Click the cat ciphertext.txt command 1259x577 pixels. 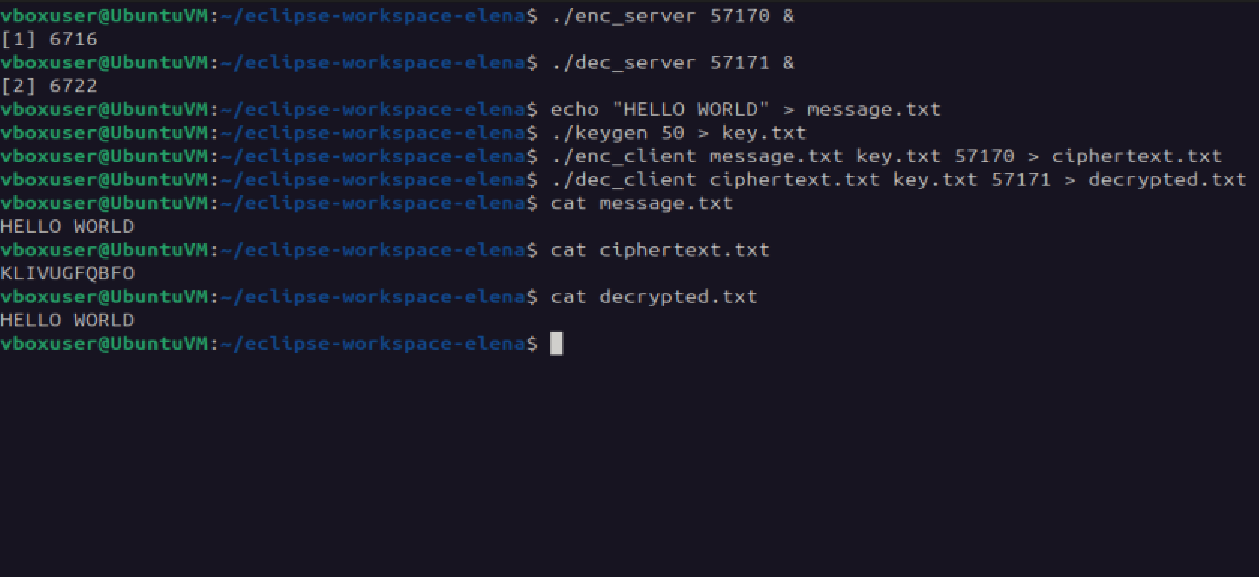tap(660, 250)
